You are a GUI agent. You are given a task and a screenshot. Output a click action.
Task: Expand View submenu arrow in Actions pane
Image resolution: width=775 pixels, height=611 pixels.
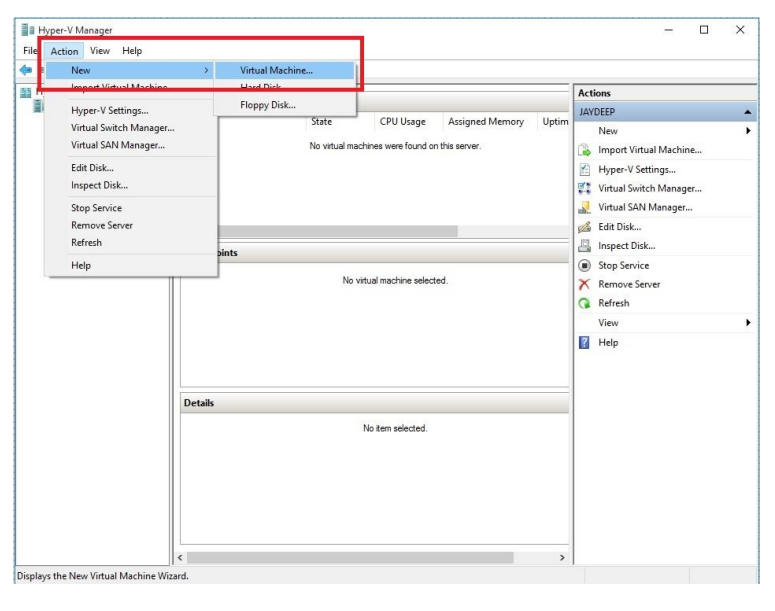click(x=748, y=323)
